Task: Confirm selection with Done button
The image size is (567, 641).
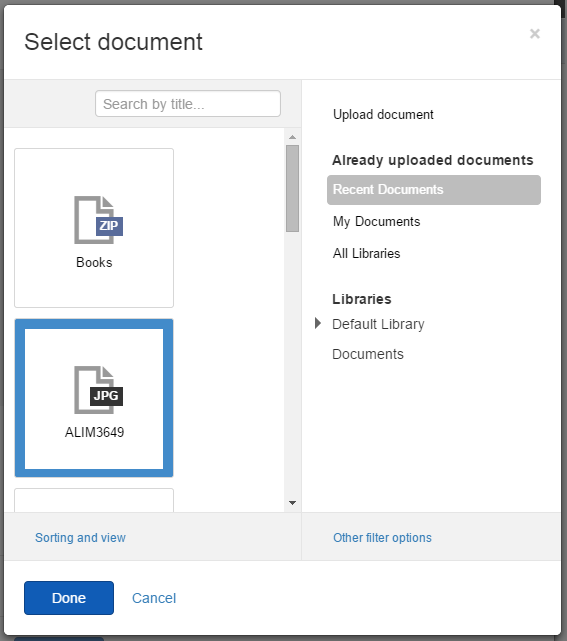Action: pyautogui.click(x=69, y=598)
